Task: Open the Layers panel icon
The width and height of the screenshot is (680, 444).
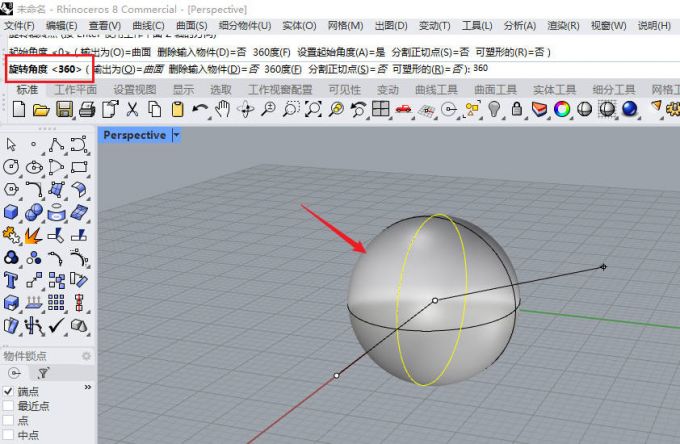Action: (539, 109)
